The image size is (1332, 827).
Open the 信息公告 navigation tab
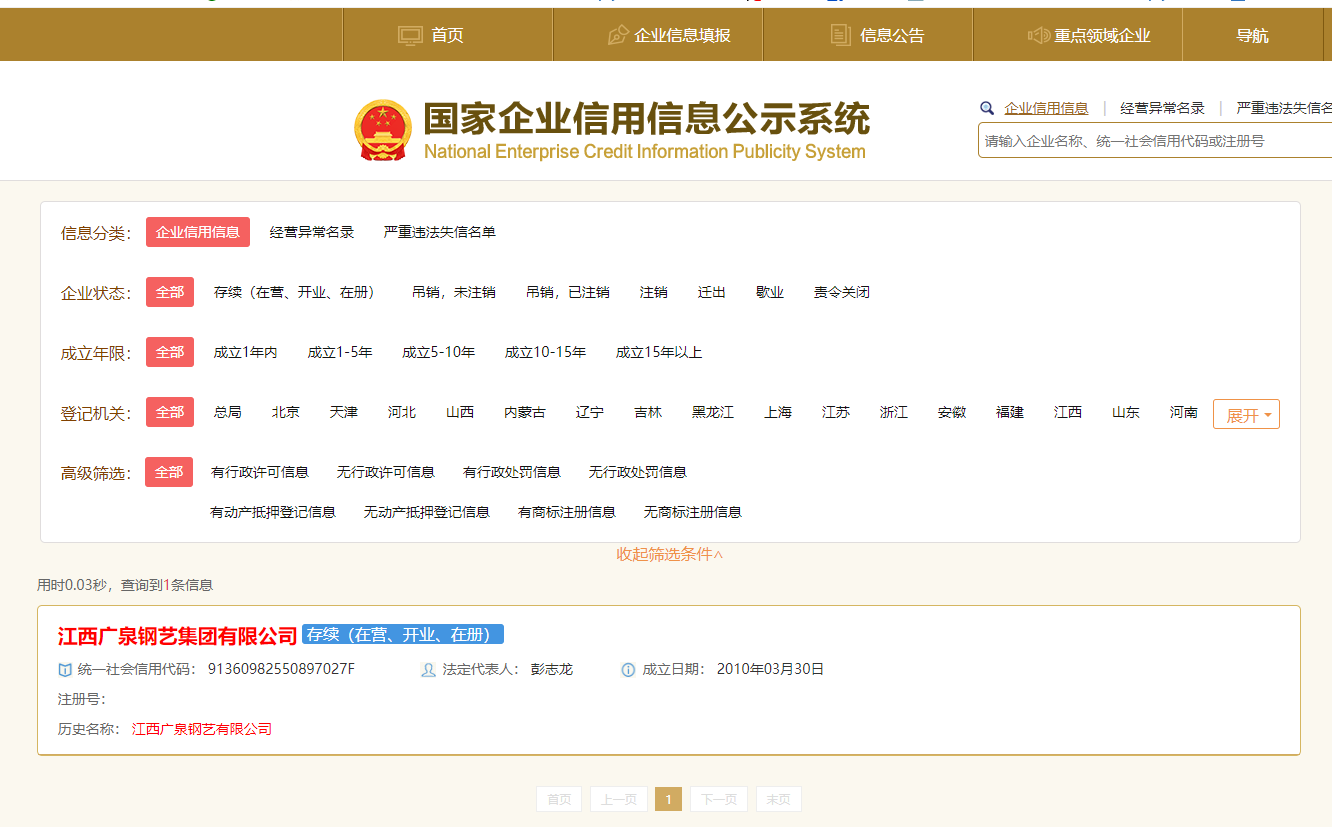[x=868, y=35]
